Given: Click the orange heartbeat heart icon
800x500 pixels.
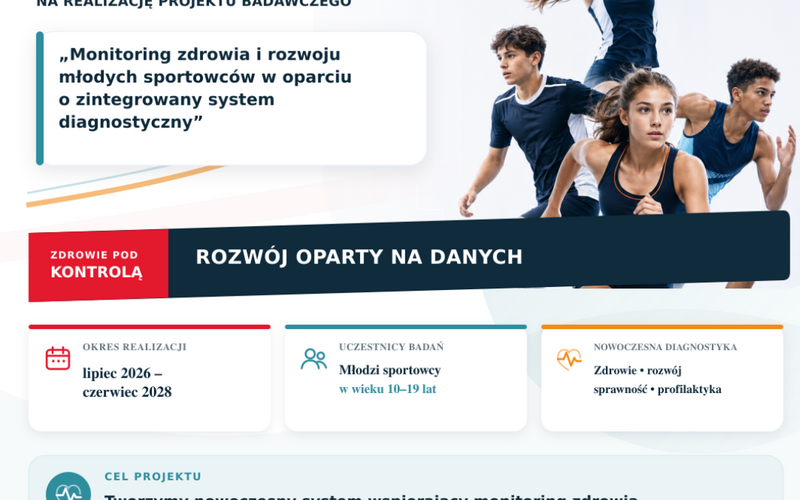Looking at the screenshot, I should 569,359.
